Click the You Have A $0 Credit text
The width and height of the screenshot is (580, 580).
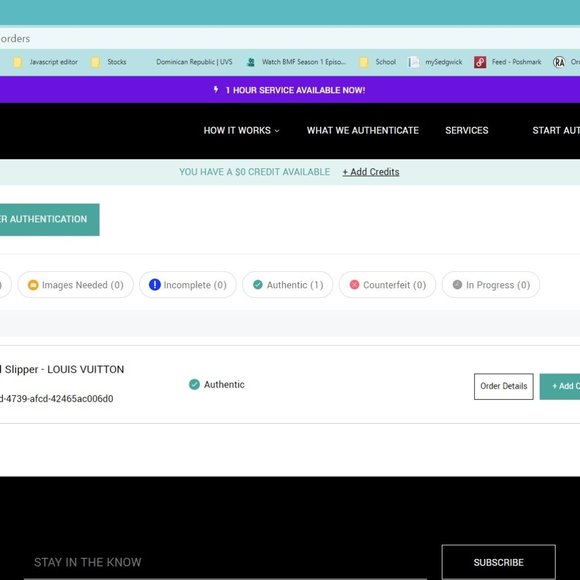(254, 172)
